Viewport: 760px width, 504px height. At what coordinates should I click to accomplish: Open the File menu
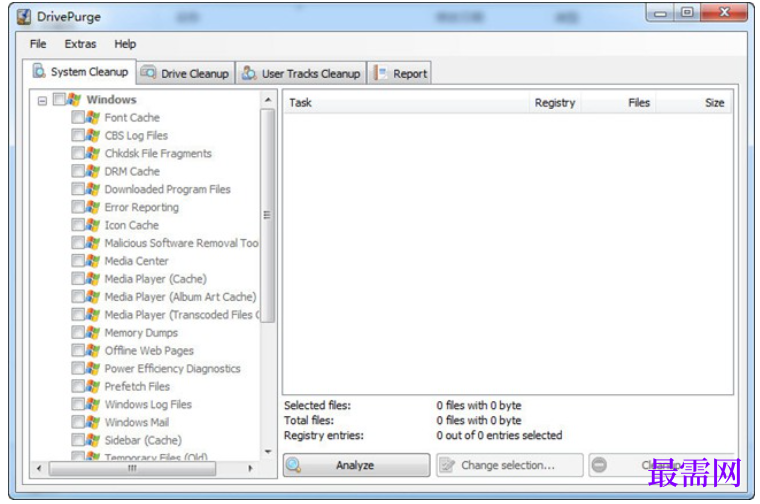pyautogui.click(x=38, y=44)
